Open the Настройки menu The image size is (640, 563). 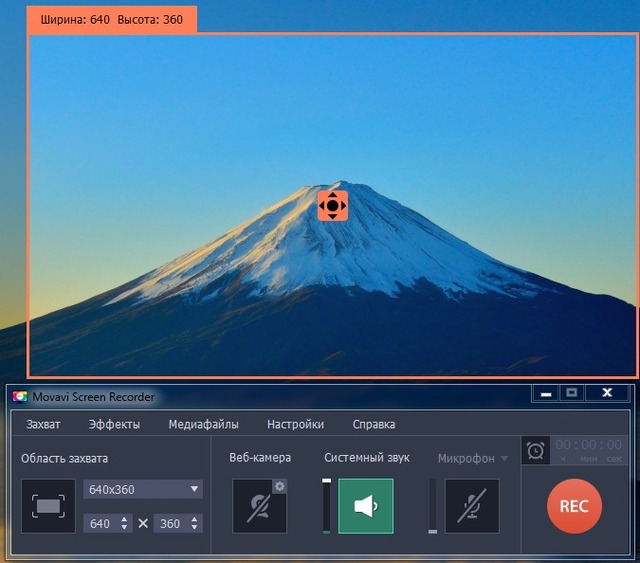click(296, 424)
